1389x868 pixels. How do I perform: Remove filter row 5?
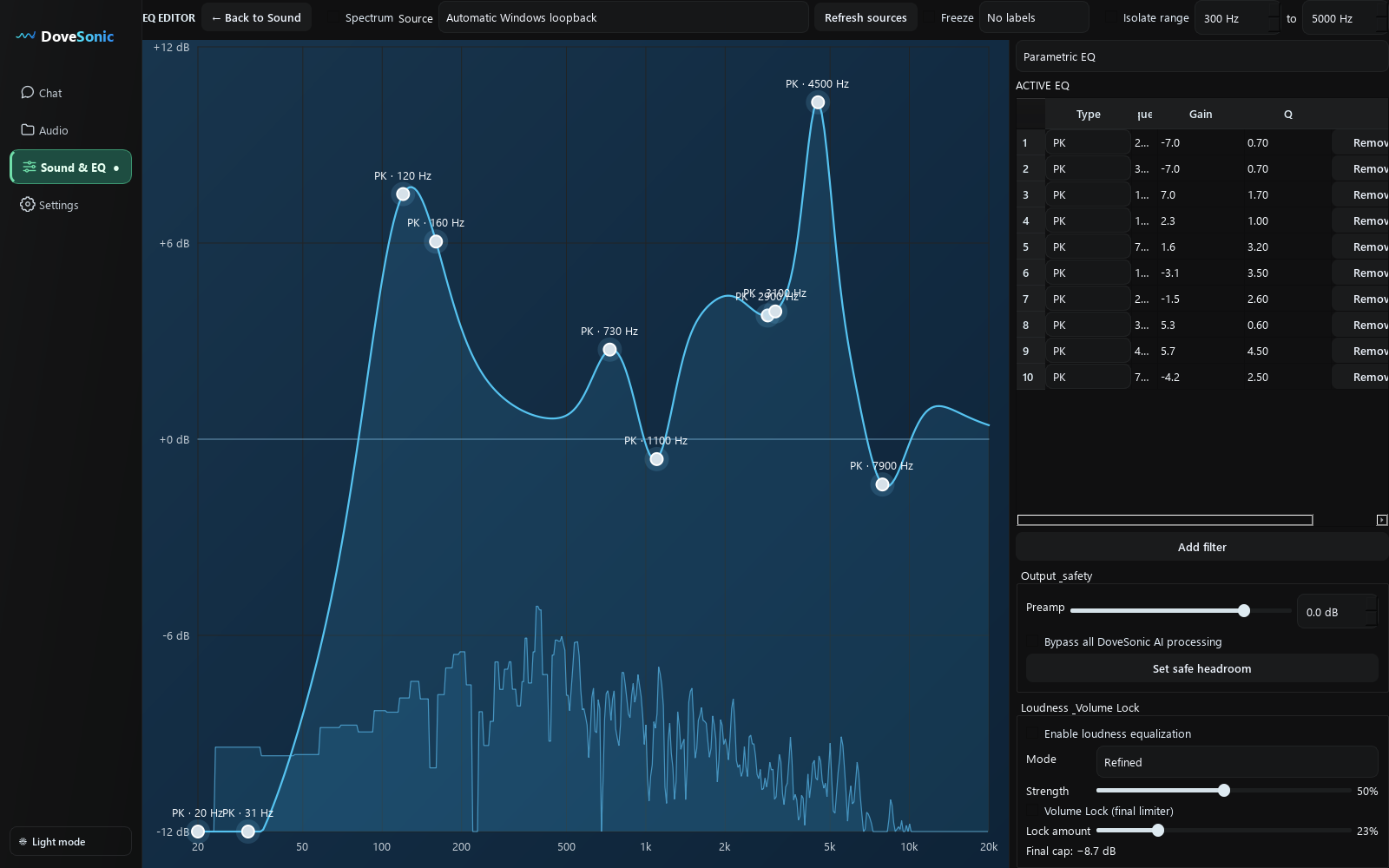[x=1361, y=247]
